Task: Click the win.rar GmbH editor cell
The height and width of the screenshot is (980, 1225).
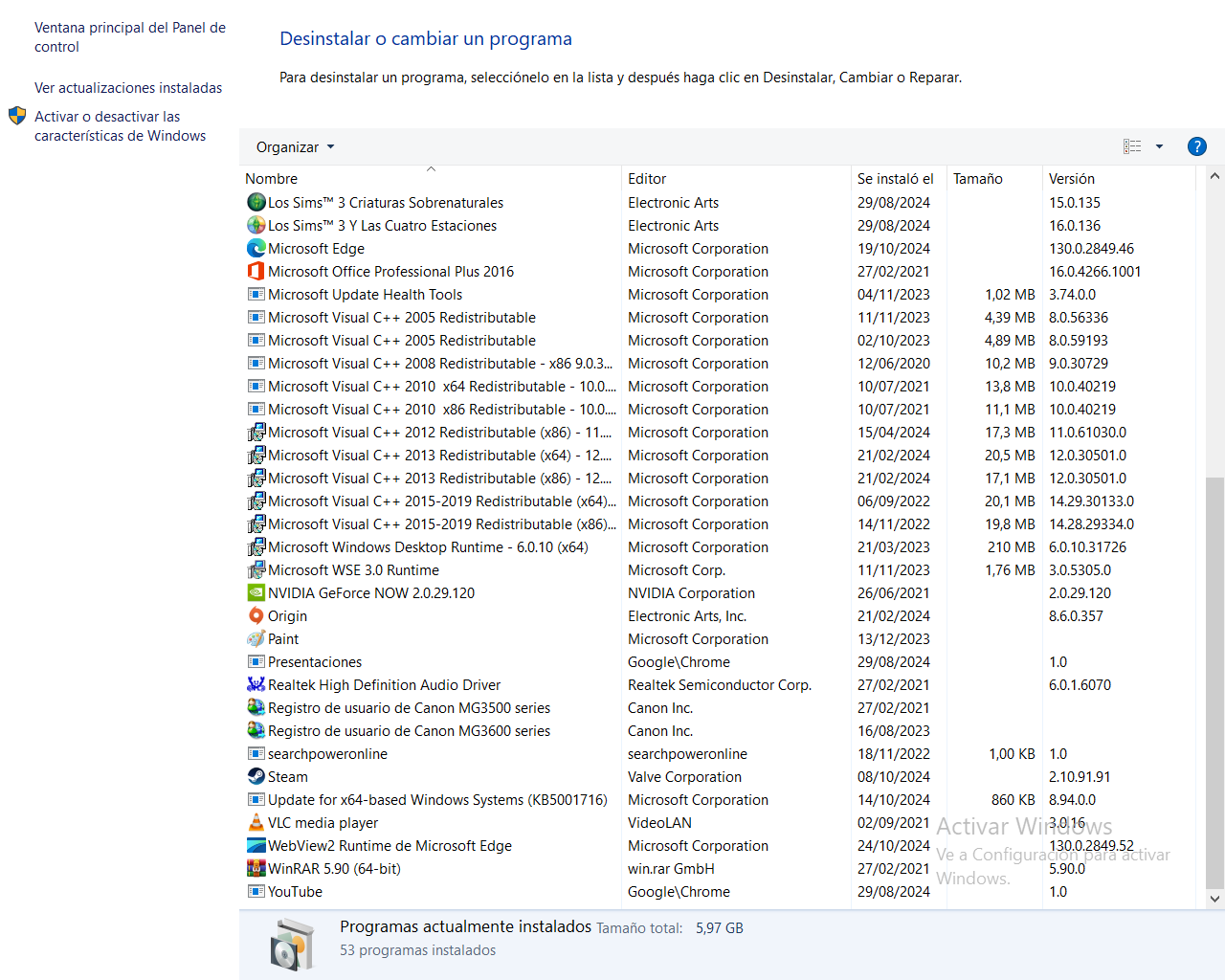Action: [x=671, y=868]
